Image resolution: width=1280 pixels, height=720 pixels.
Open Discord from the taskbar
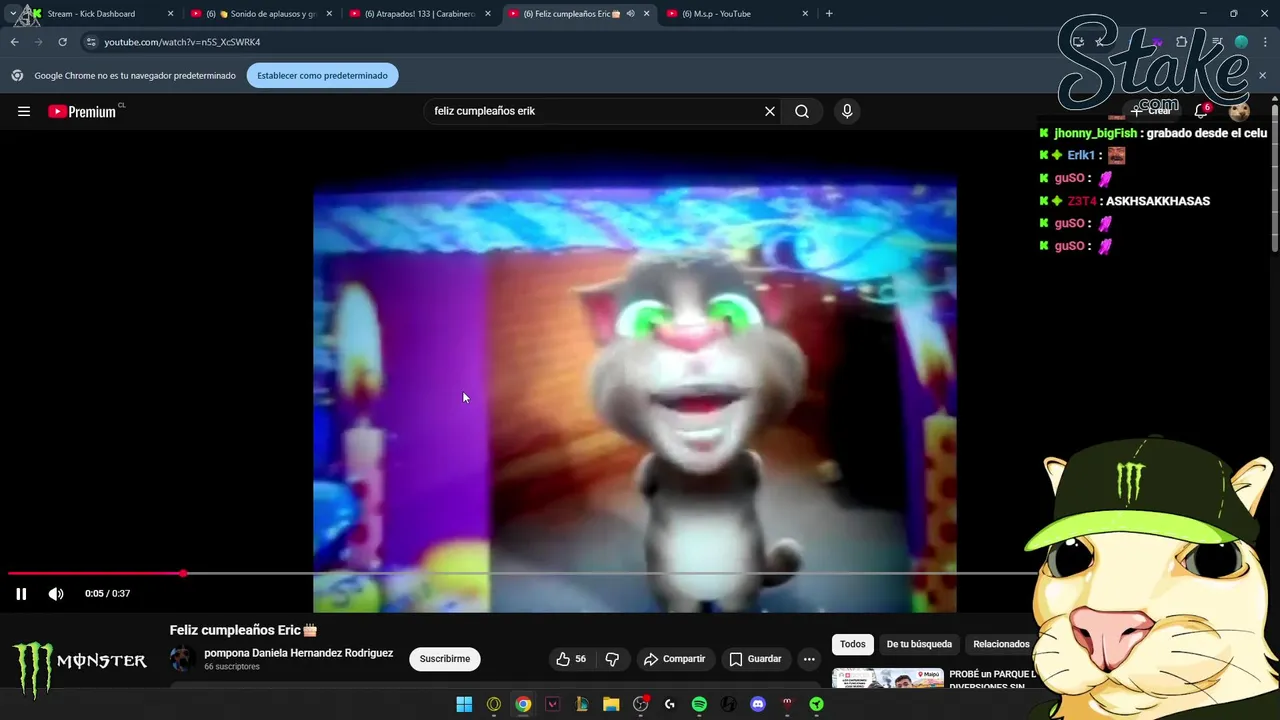(x=758, y=704)
